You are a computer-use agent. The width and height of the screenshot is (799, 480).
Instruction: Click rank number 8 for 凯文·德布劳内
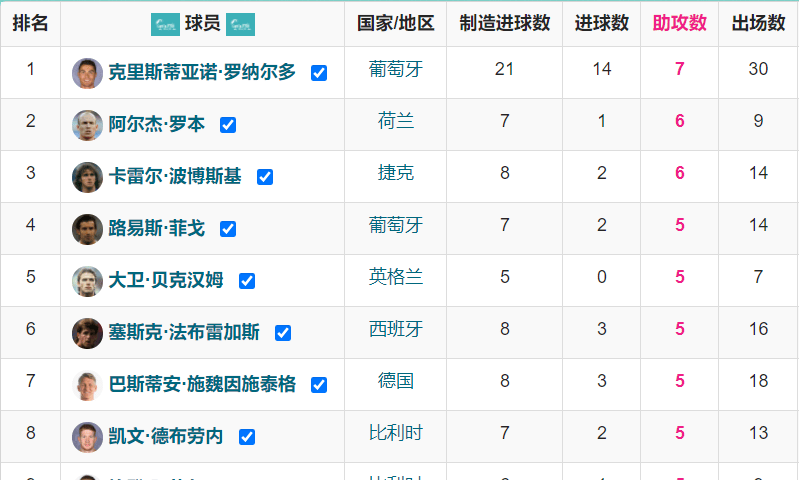pyautogui.click(x=31, y=433)
